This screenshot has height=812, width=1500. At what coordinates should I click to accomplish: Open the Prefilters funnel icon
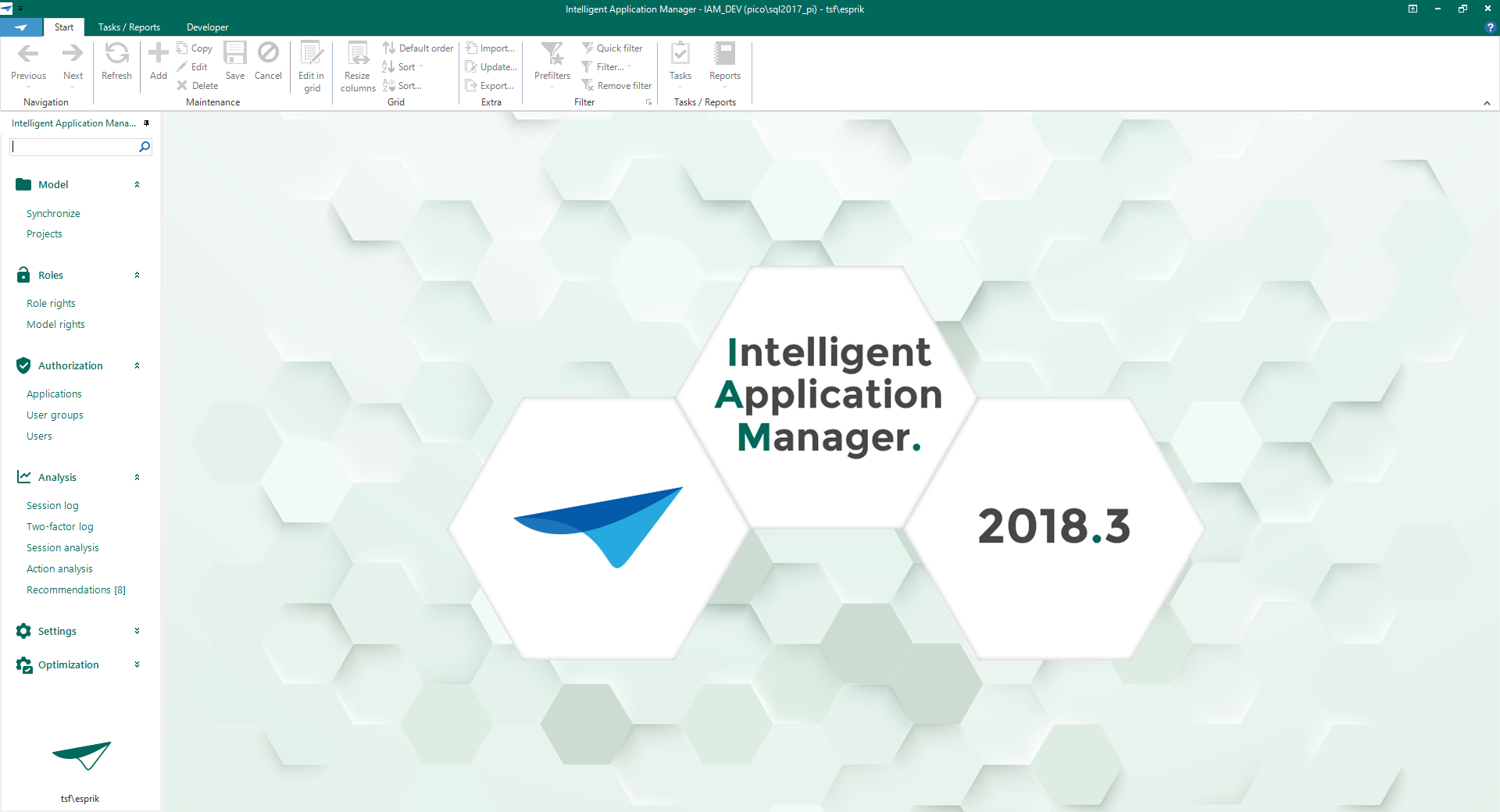[552, 54]
